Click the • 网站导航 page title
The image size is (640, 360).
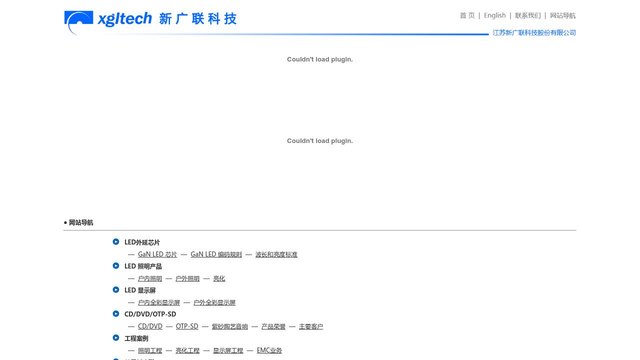point(78,222)
